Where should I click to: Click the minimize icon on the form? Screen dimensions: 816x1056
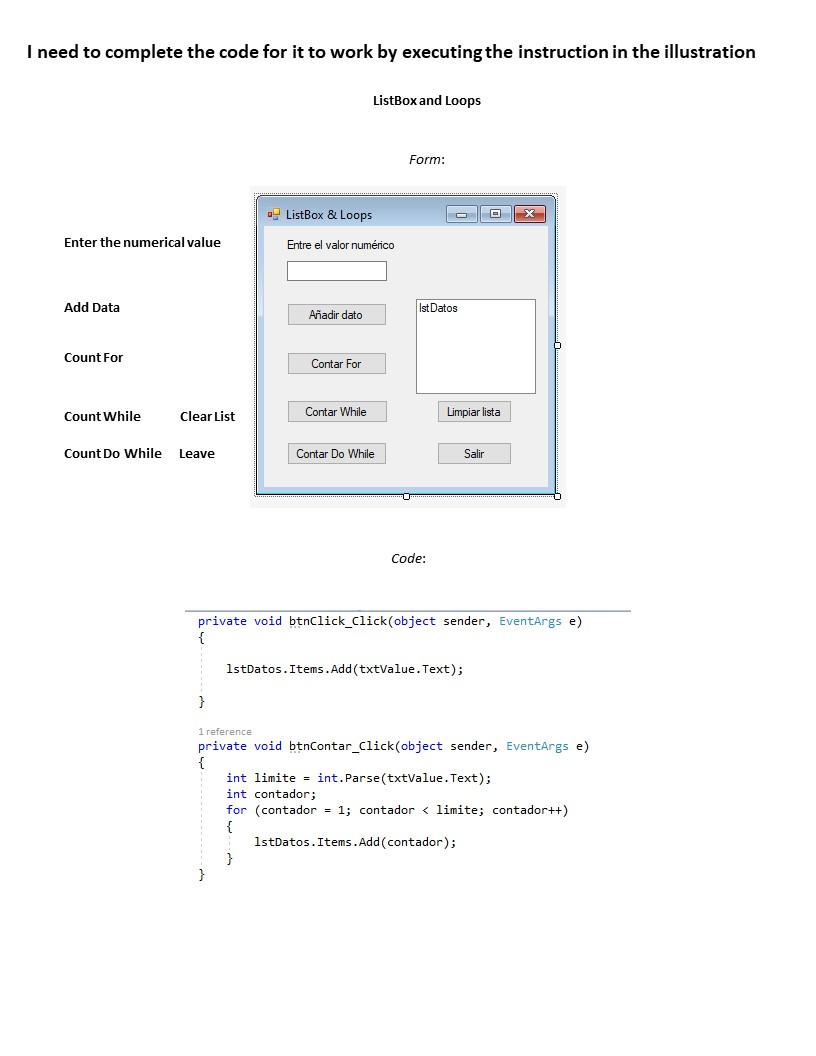tap(461, 213)
